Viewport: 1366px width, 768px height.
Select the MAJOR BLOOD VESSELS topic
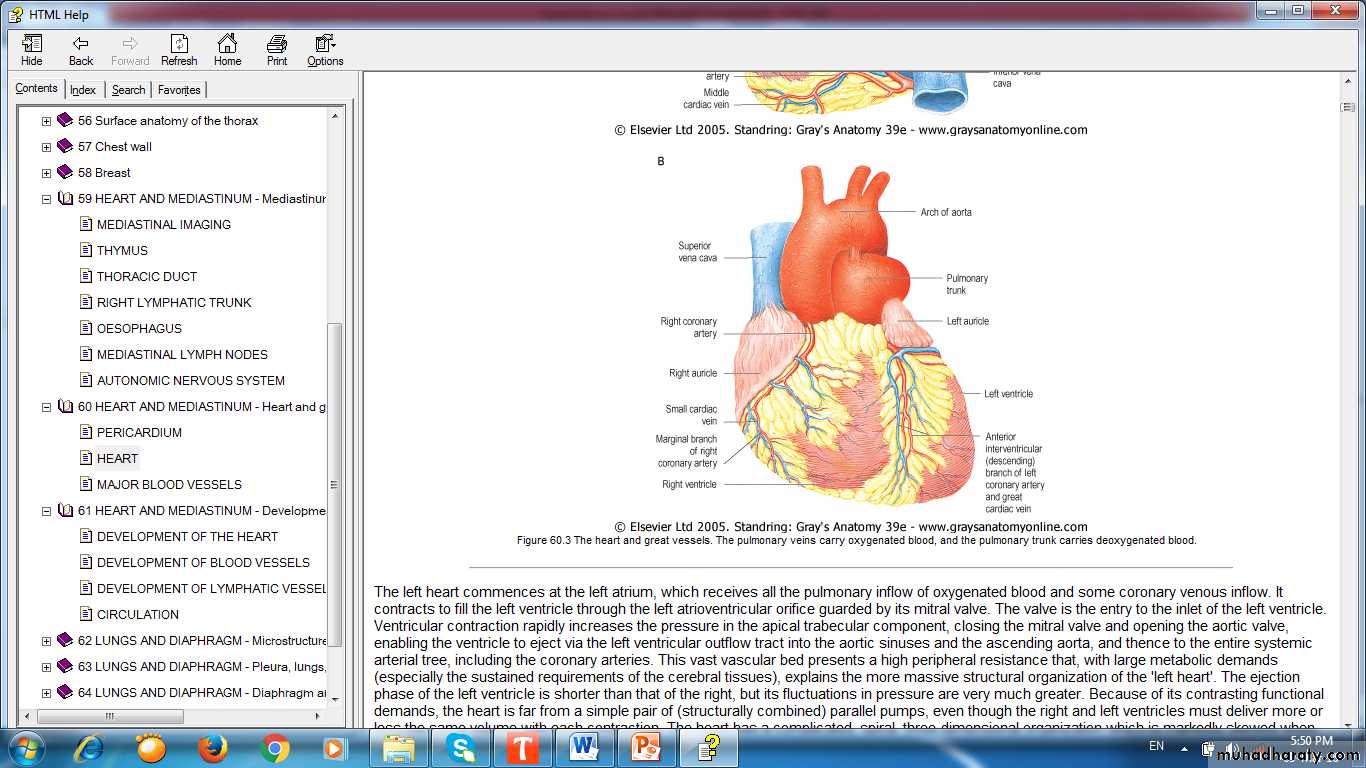(169, 485)
